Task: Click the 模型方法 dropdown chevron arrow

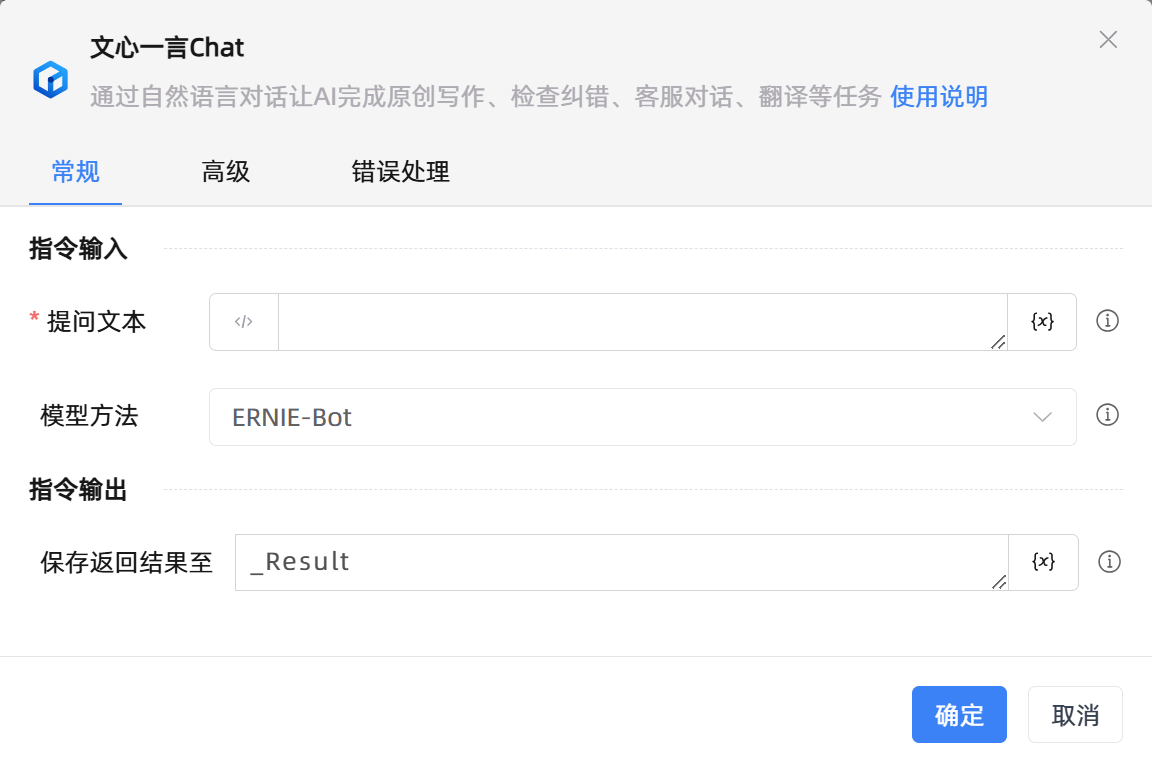Action: 1042,417
